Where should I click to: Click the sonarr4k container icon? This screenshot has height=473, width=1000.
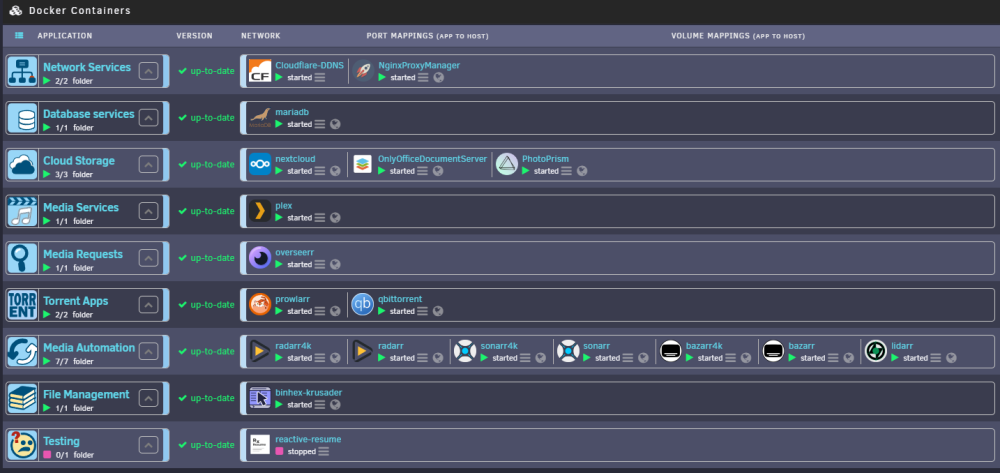pyautogui.click(x=465, y=351)
